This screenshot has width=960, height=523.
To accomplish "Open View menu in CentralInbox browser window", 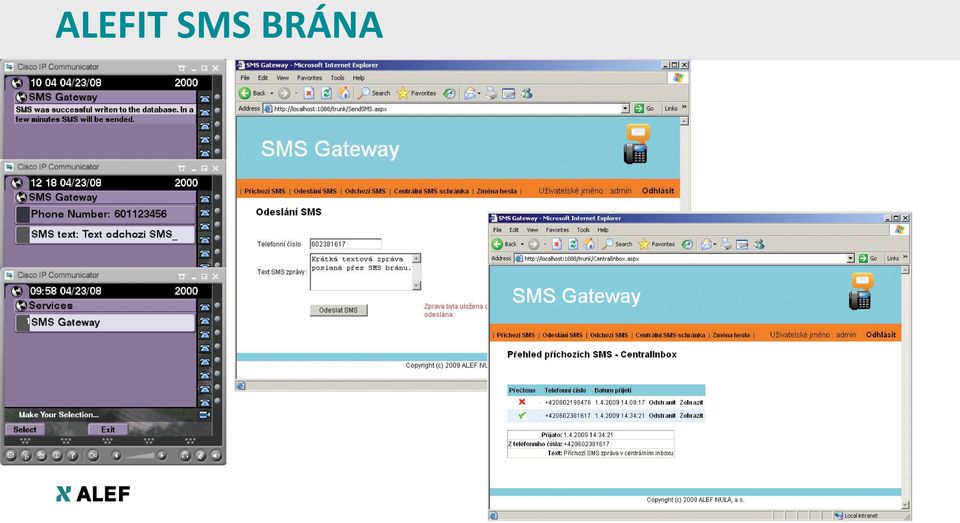I will 533,230.
